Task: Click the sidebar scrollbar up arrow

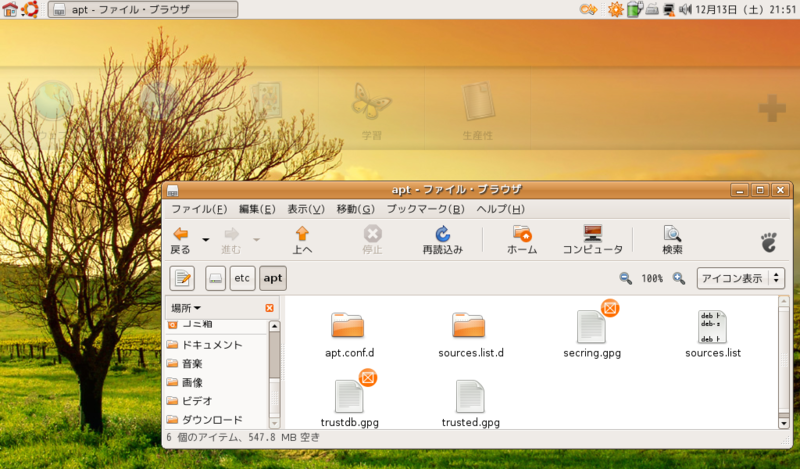Action: coord(274,326)
